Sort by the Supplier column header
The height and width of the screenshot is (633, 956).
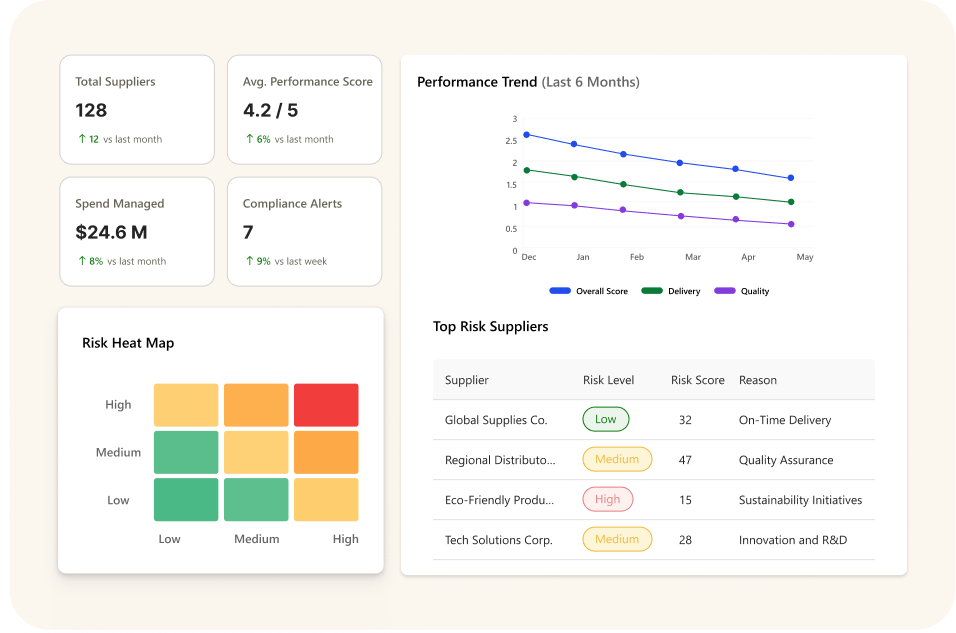pos(466,380)
